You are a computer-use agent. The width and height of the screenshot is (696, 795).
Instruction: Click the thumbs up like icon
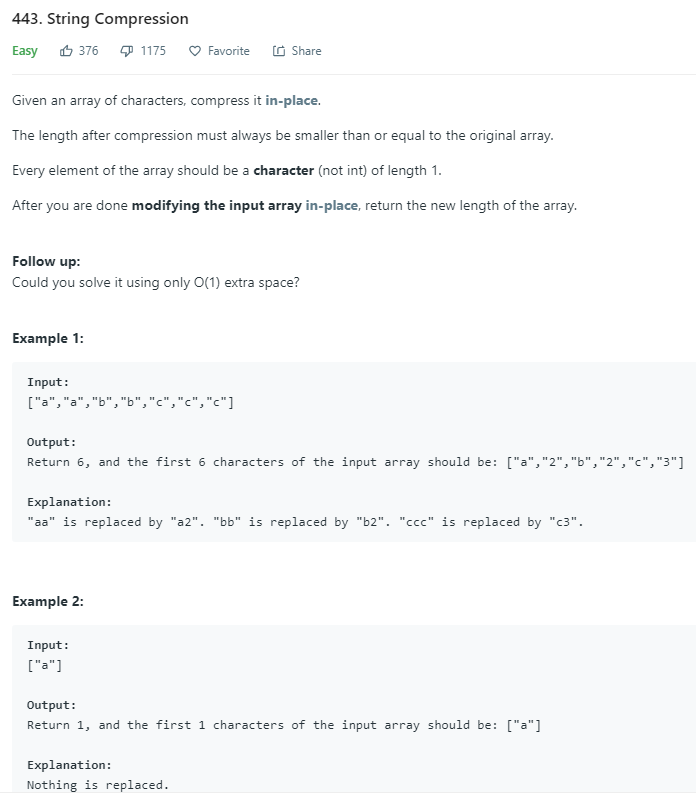click(66, 51)
